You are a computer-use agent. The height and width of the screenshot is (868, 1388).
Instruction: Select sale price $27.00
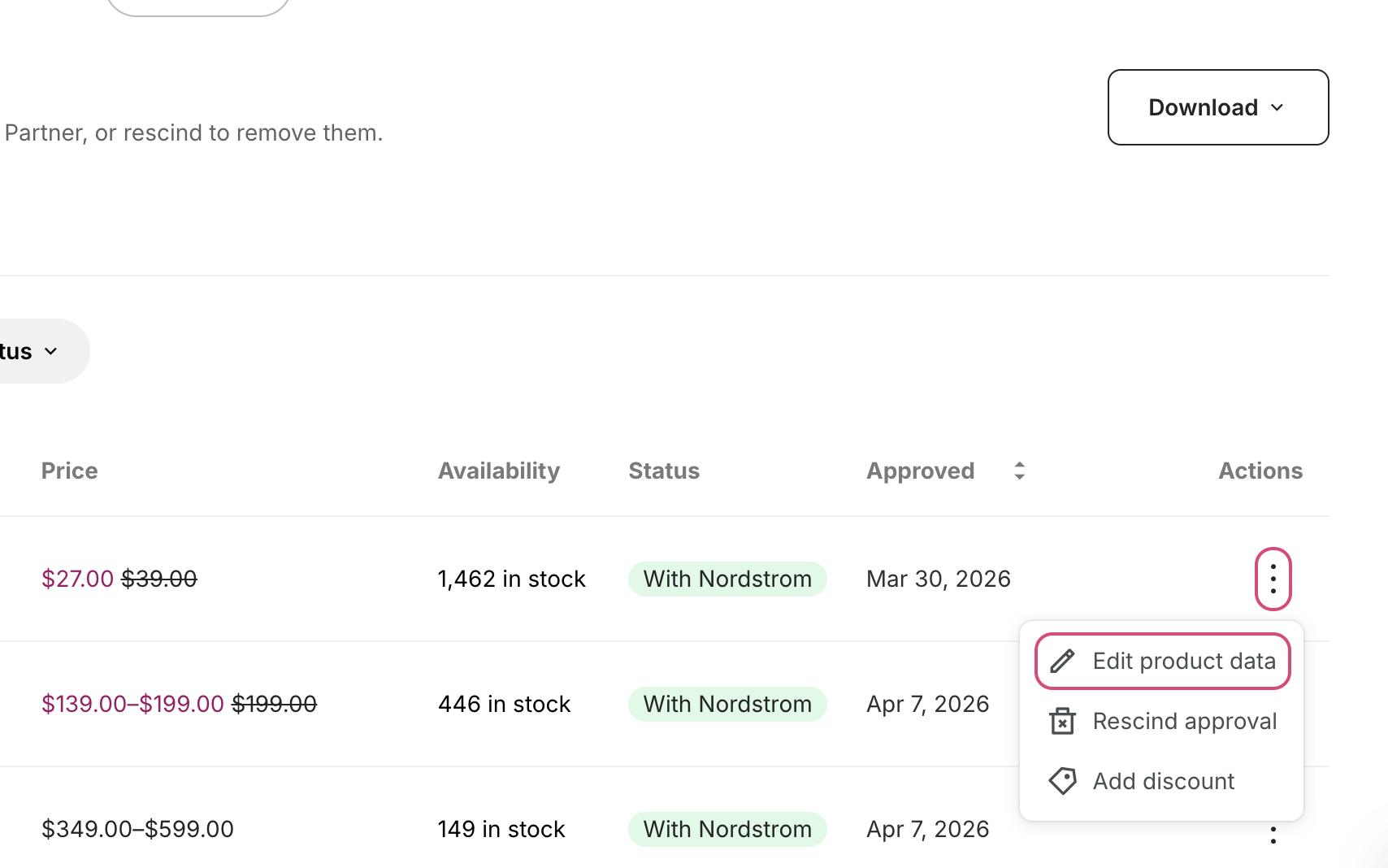click(x=77, y=579)
